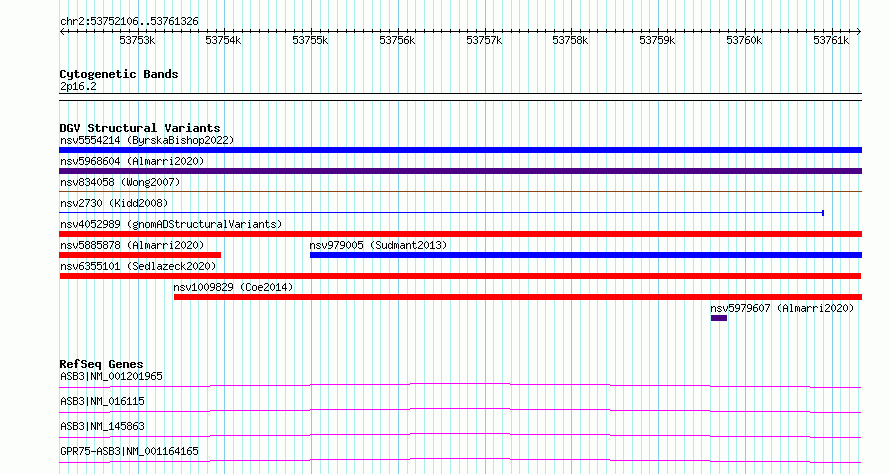The image size is (890, 474).
Task: Click the DGV Structural Variants track title
Action: coord(140,128)
